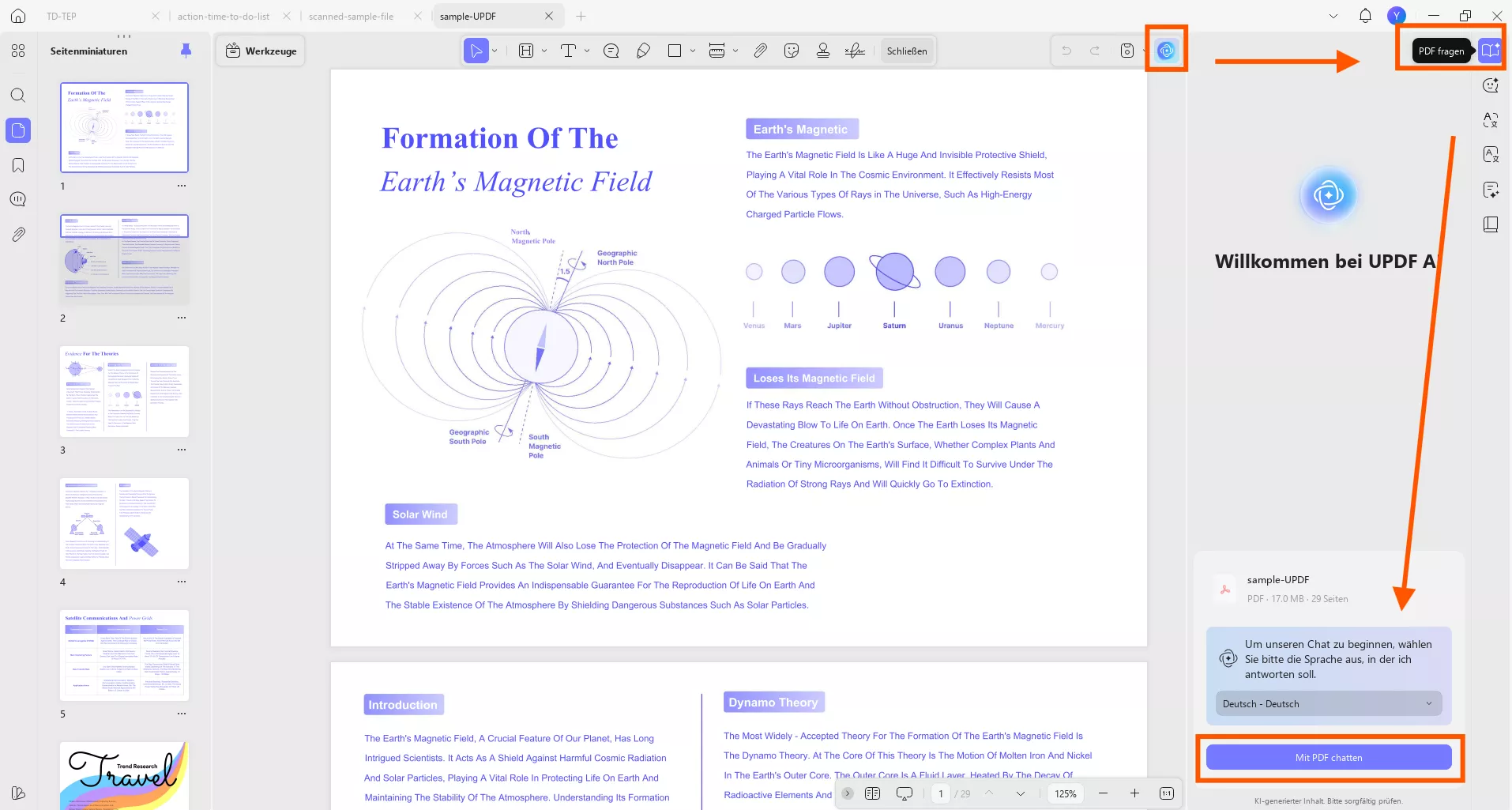Toggle the PDF fragen mode button
Image resolution: width=1512 pixels, height=810 pixels.
pyautogui.click(x=1490, y=51)
